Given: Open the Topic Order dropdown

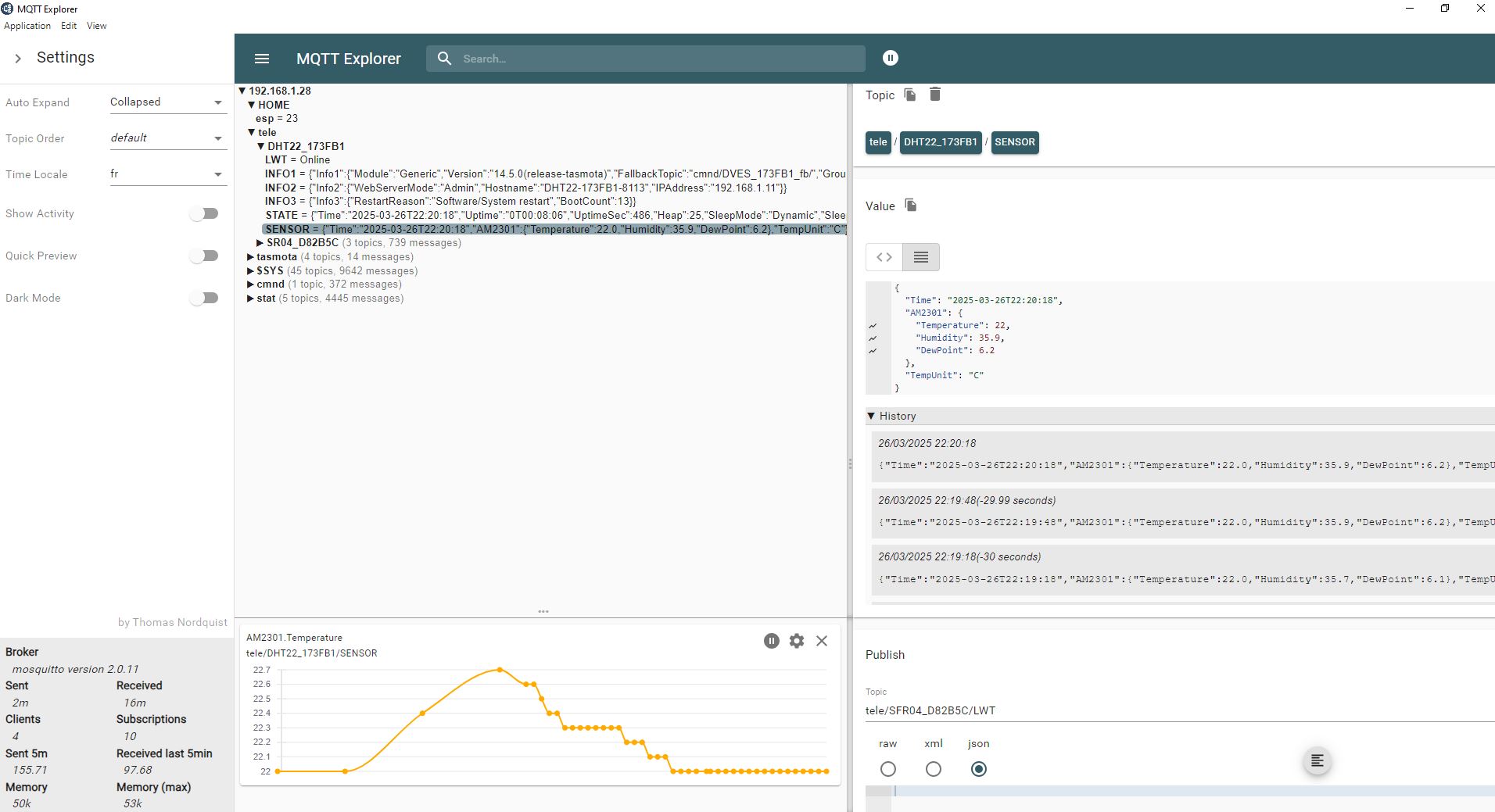Looking at the screenshot, I should point(168,138).
